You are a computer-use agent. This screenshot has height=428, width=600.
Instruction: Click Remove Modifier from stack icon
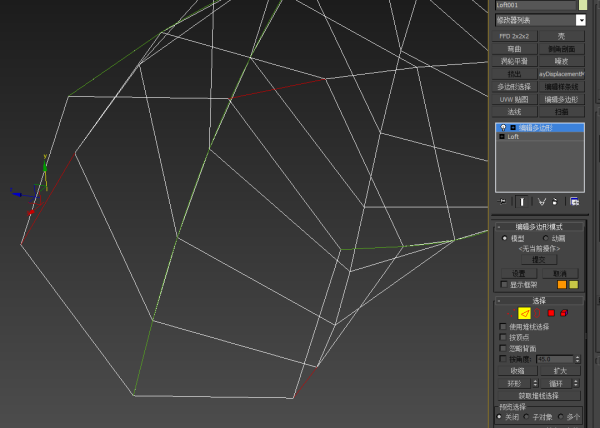(555, 202)
